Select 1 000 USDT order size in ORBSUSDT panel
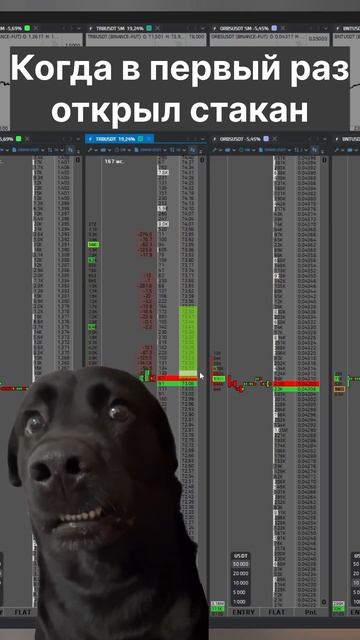Screen dimensions: 360x640 pos(240,602)
